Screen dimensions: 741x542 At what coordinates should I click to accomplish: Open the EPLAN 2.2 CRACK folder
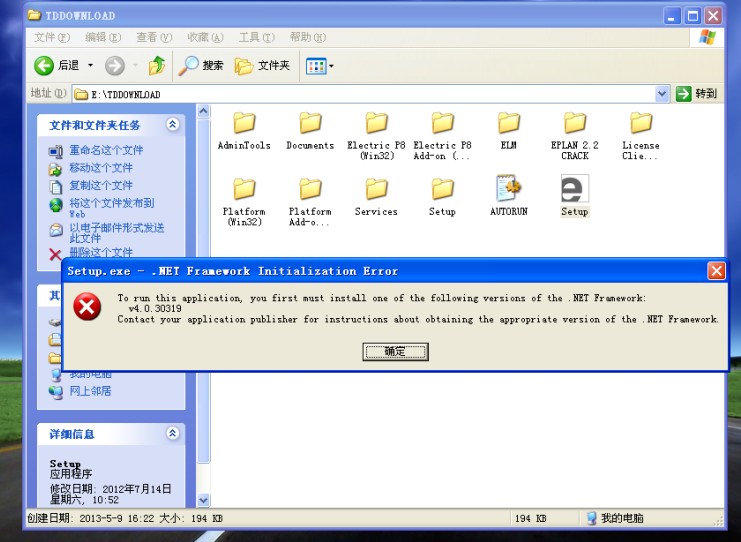[x=575, y=124]
